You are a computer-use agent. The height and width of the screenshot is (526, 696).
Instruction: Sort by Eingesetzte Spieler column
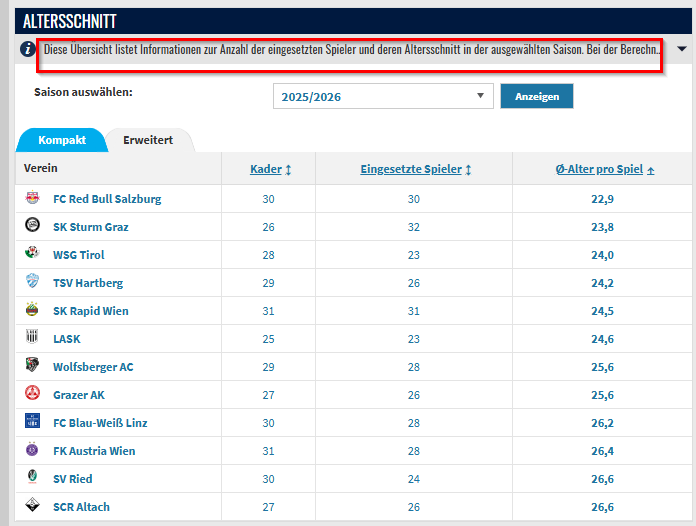415,170
